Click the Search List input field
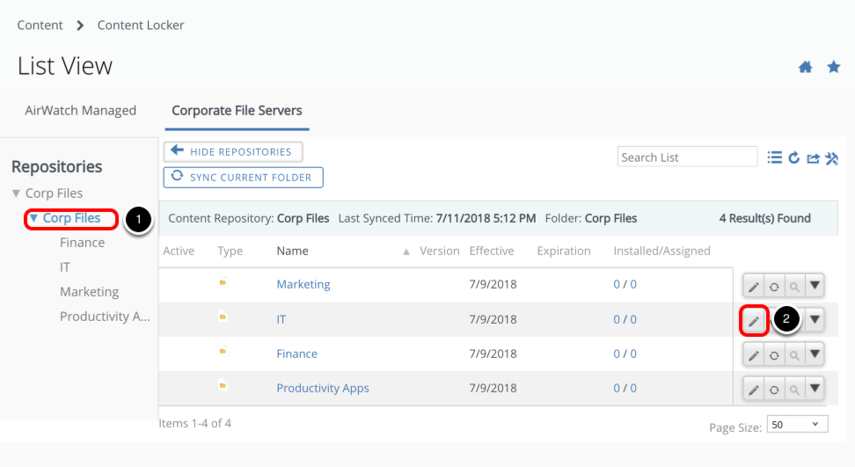The image size is (855, 467). tap(687, 157)
